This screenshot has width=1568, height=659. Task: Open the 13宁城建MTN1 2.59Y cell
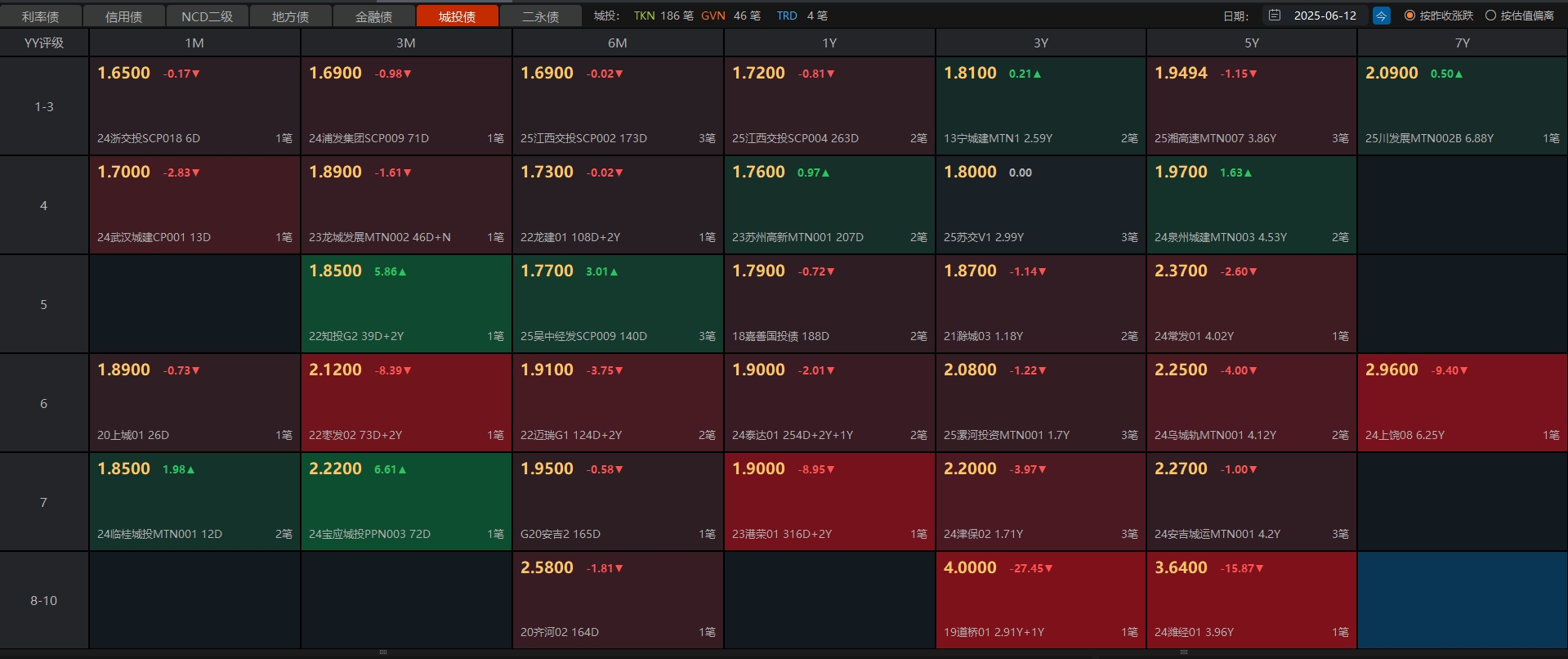(x=1041, y=106)
